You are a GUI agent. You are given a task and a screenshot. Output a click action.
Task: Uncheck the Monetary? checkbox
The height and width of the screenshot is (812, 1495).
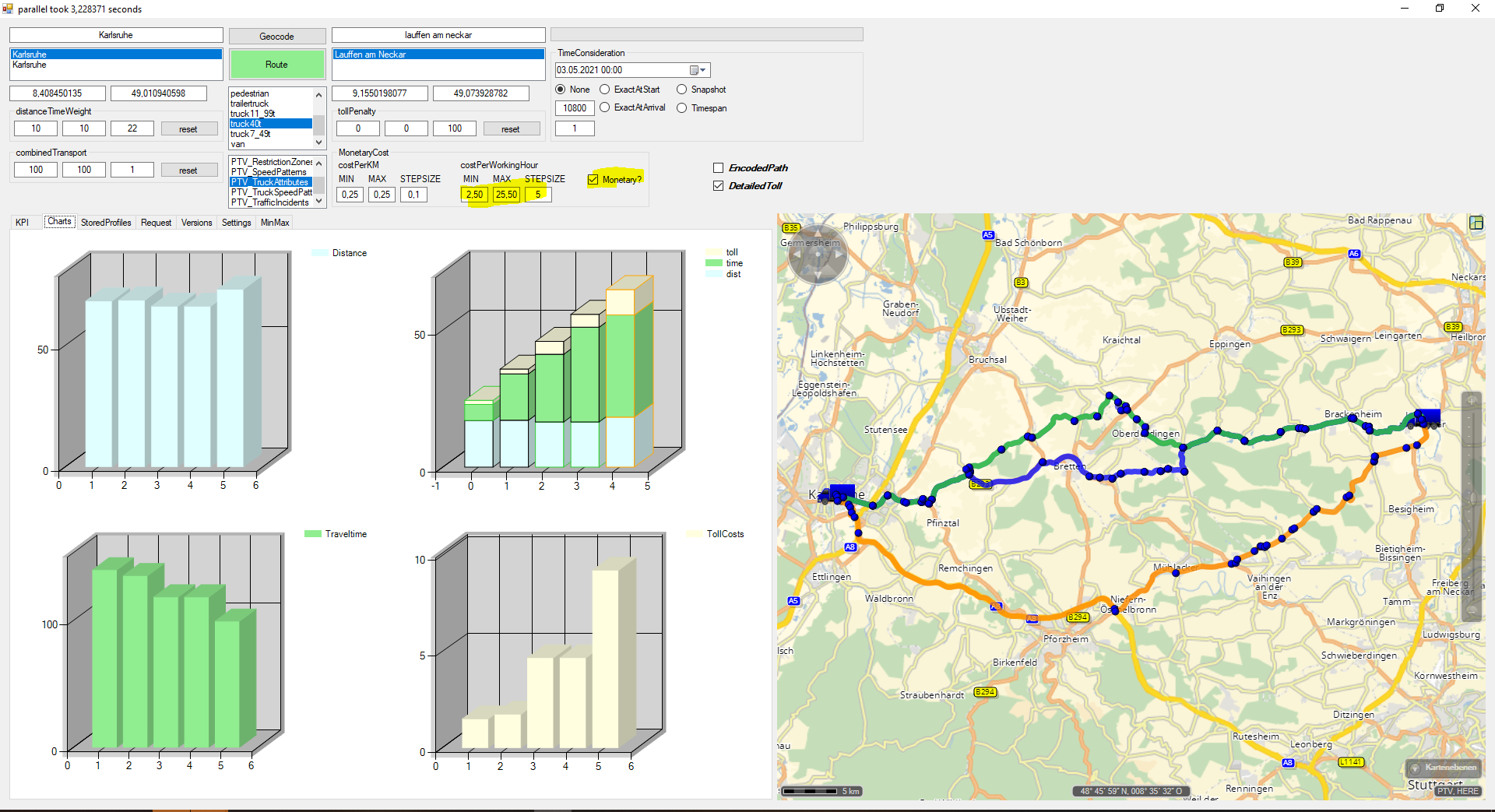(593, 180)
